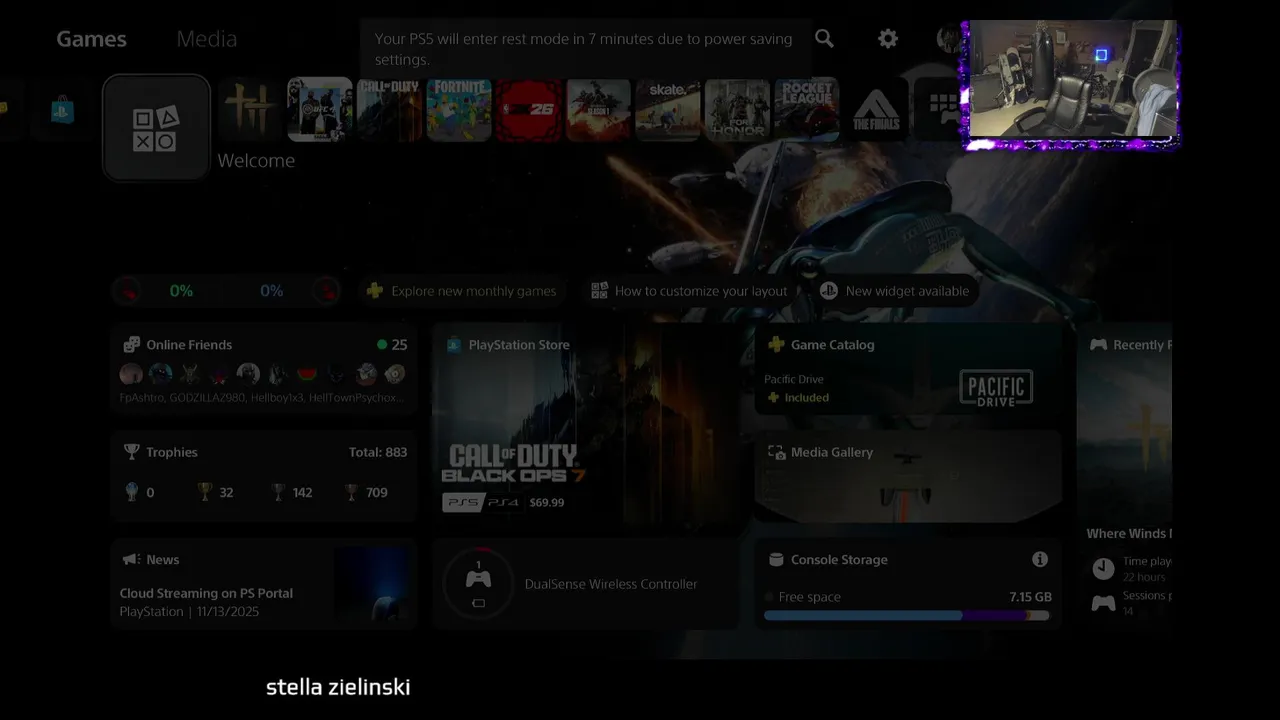1280x720 pixels.
Task: Click the silver trophy icon beside 142
Action: point(278,492)
